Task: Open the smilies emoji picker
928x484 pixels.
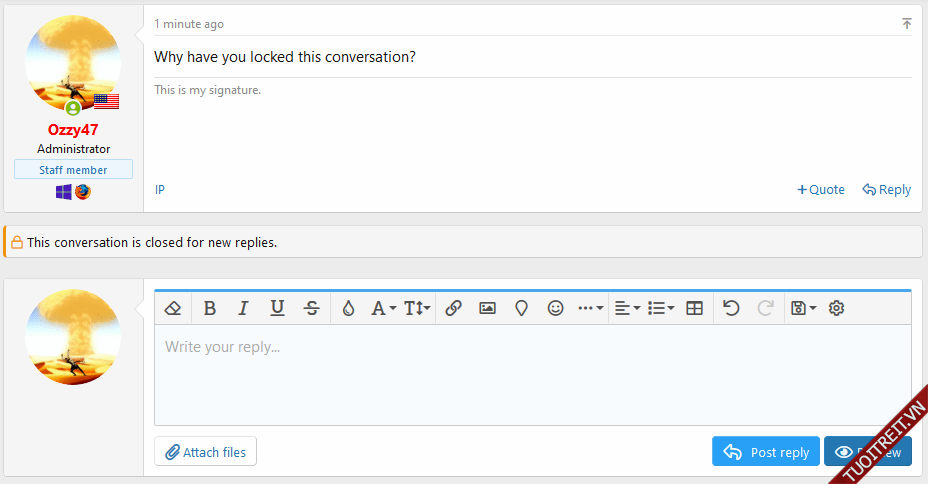Action: click(556, 308)
